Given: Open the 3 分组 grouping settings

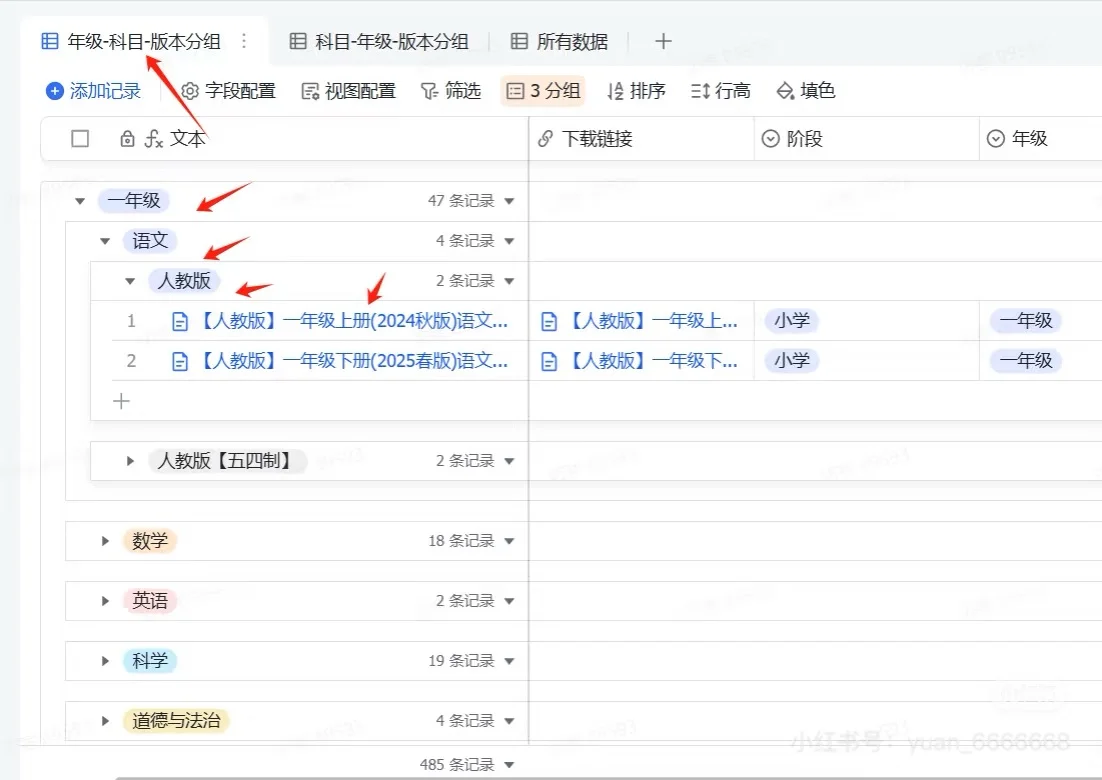Looking at the screenshot, I should click(x=543, y=91).
